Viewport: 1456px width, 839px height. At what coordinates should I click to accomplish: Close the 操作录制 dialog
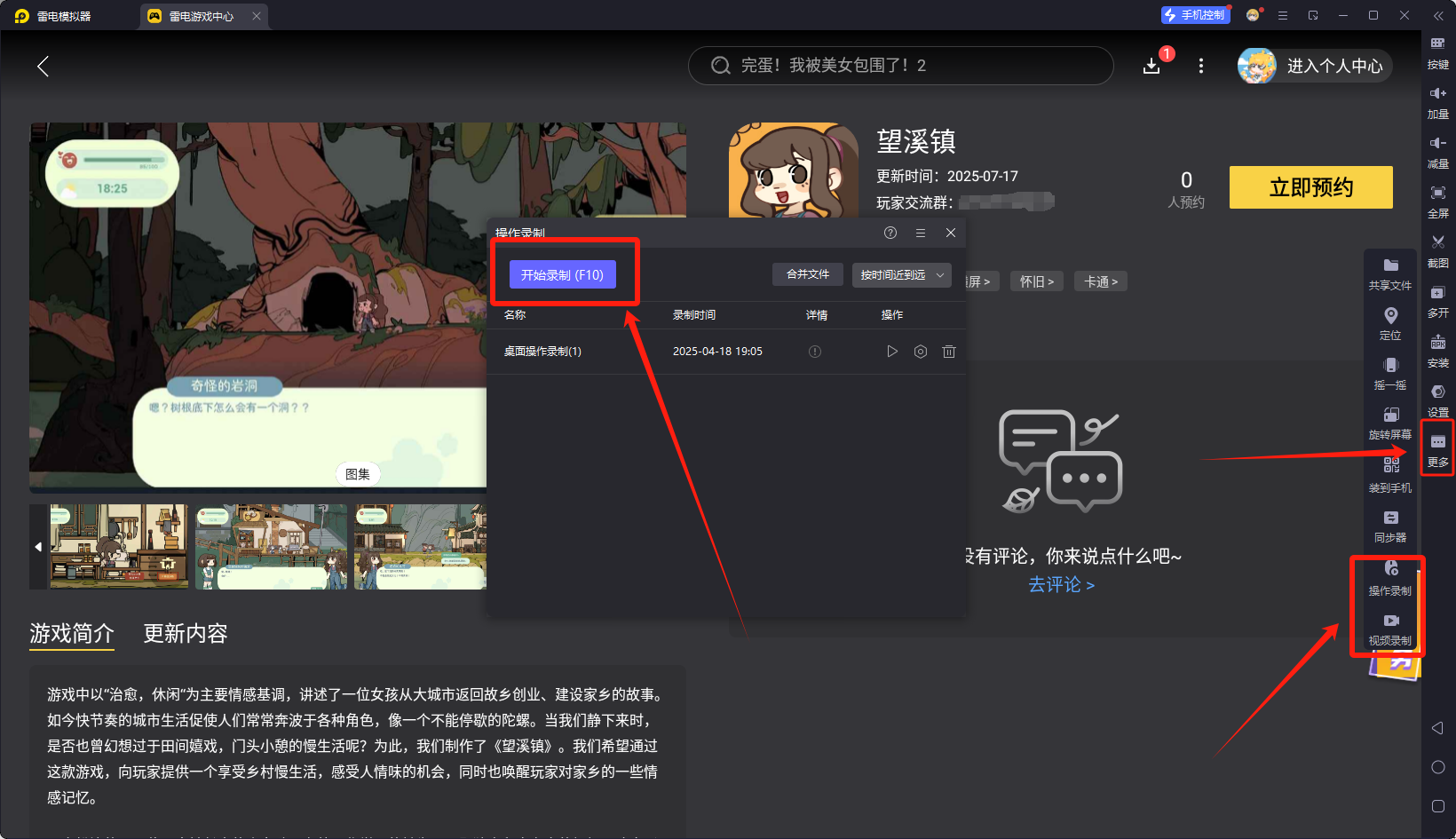(951, 233)
